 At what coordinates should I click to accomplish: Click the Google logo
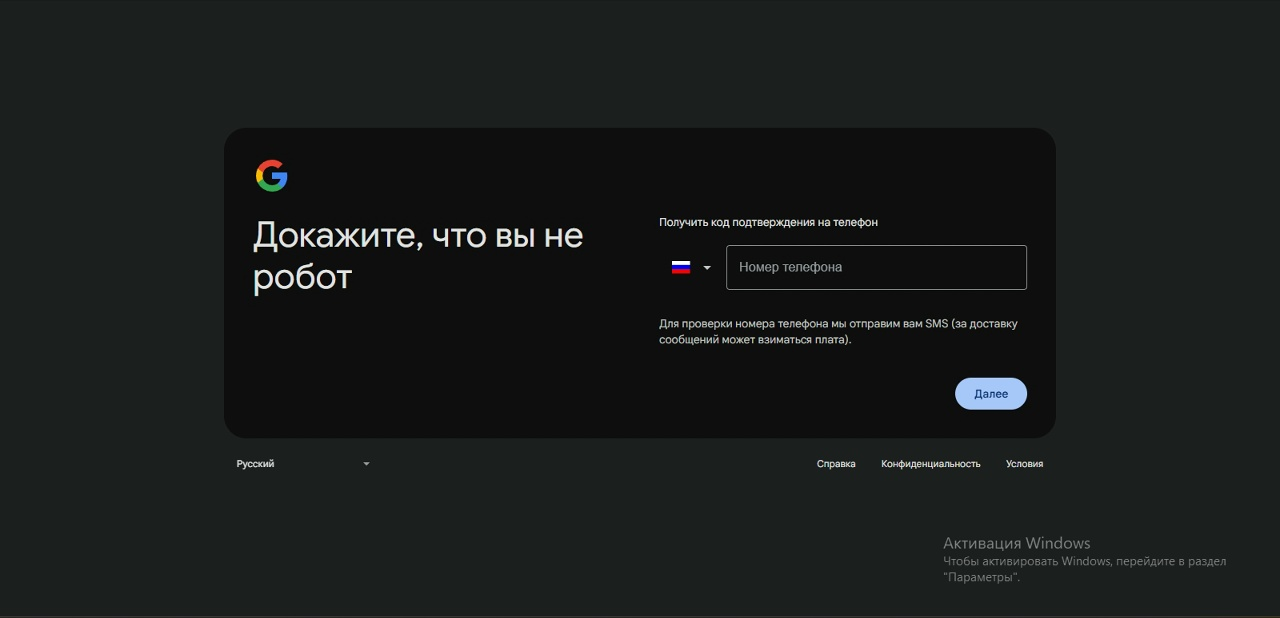coord(272,176)
